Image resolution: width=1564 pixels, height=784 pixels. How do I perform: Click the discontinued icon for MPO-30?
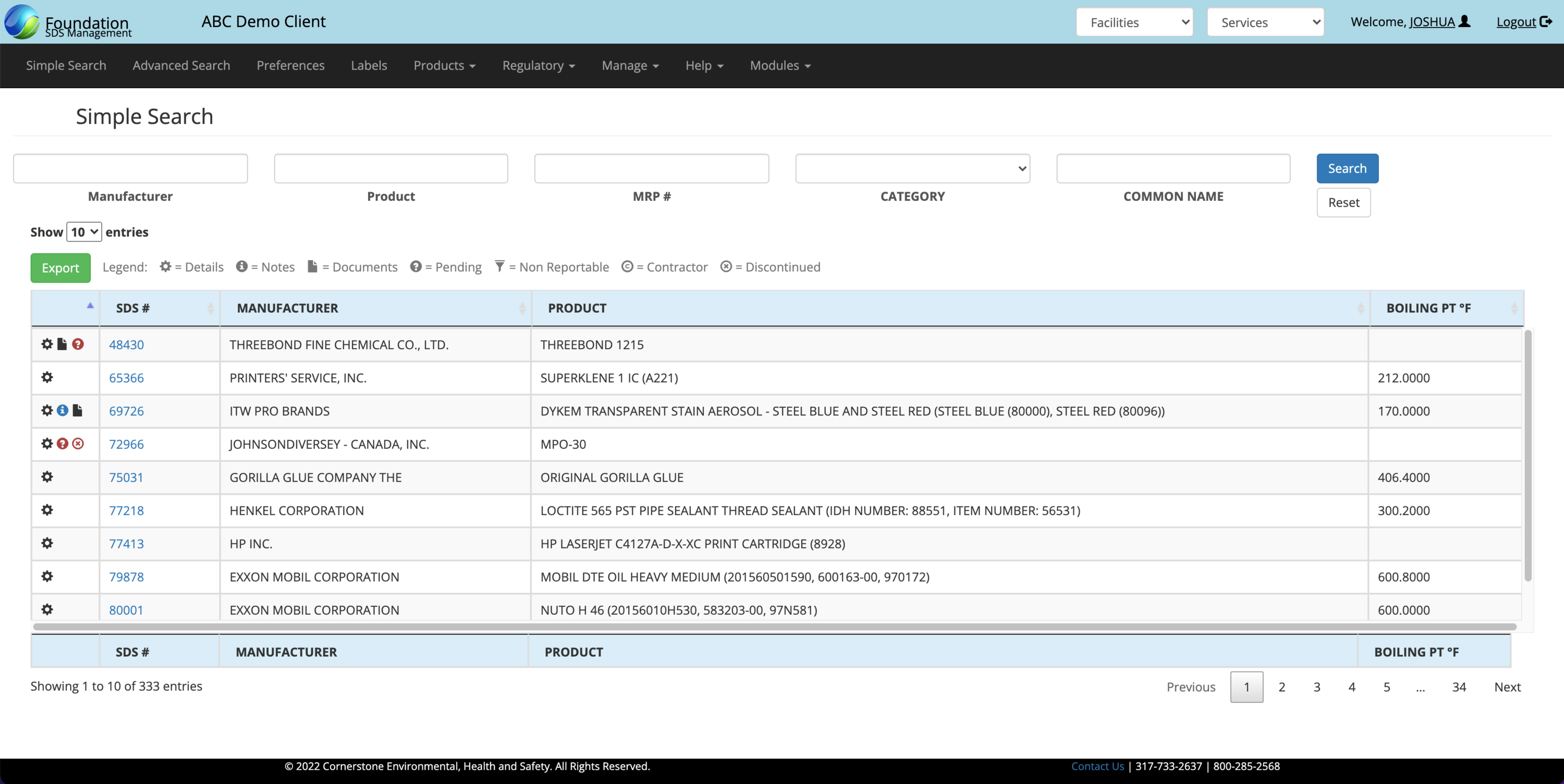coord(78,444)
